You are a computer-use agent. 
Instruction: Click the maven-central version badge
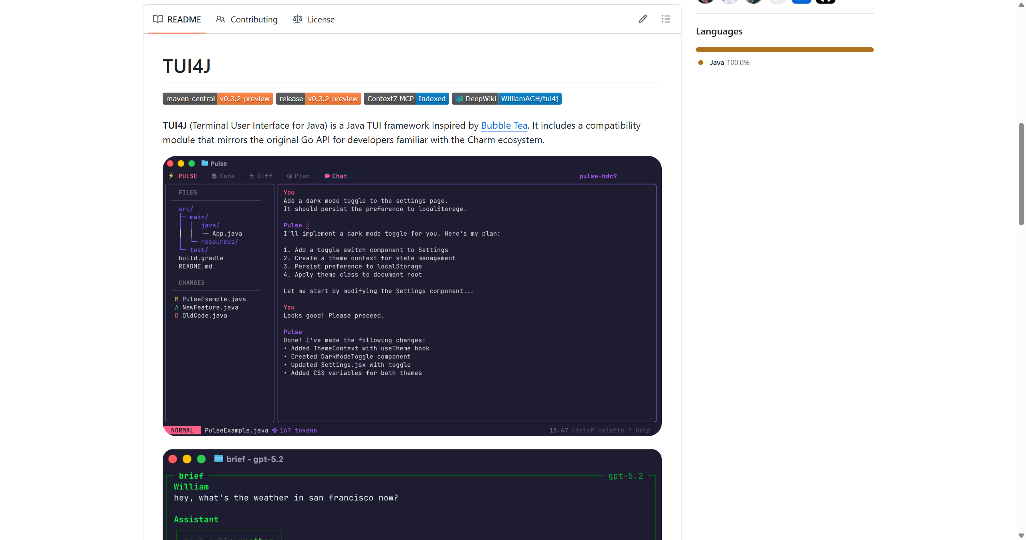click(217, 99)
